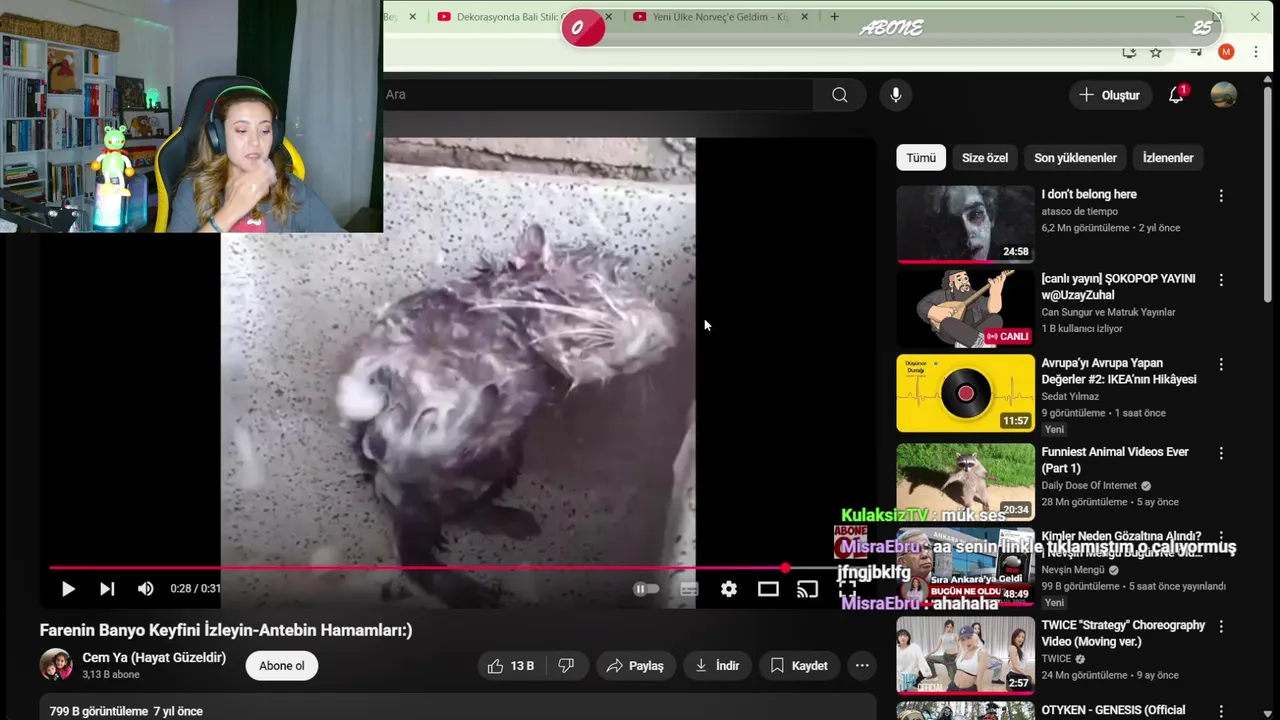1280x720 pixels.
Task: Open Daily Dose Of Internet channel
Action: [1089, 486]
